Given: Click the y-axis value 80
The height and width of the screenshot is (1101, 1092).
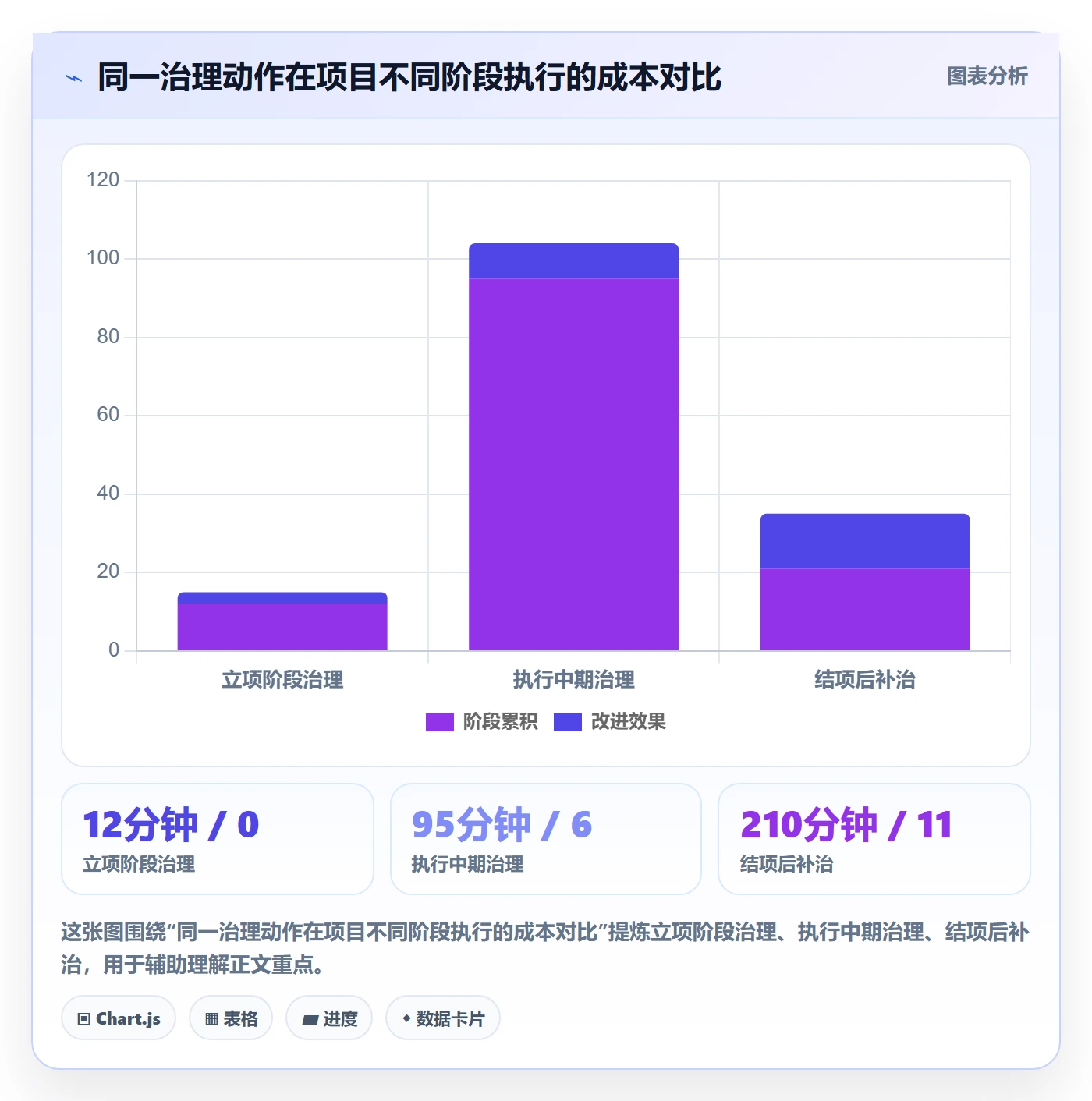Looking at the screenshot, I should pyautogui.click(x=108, y=337).
